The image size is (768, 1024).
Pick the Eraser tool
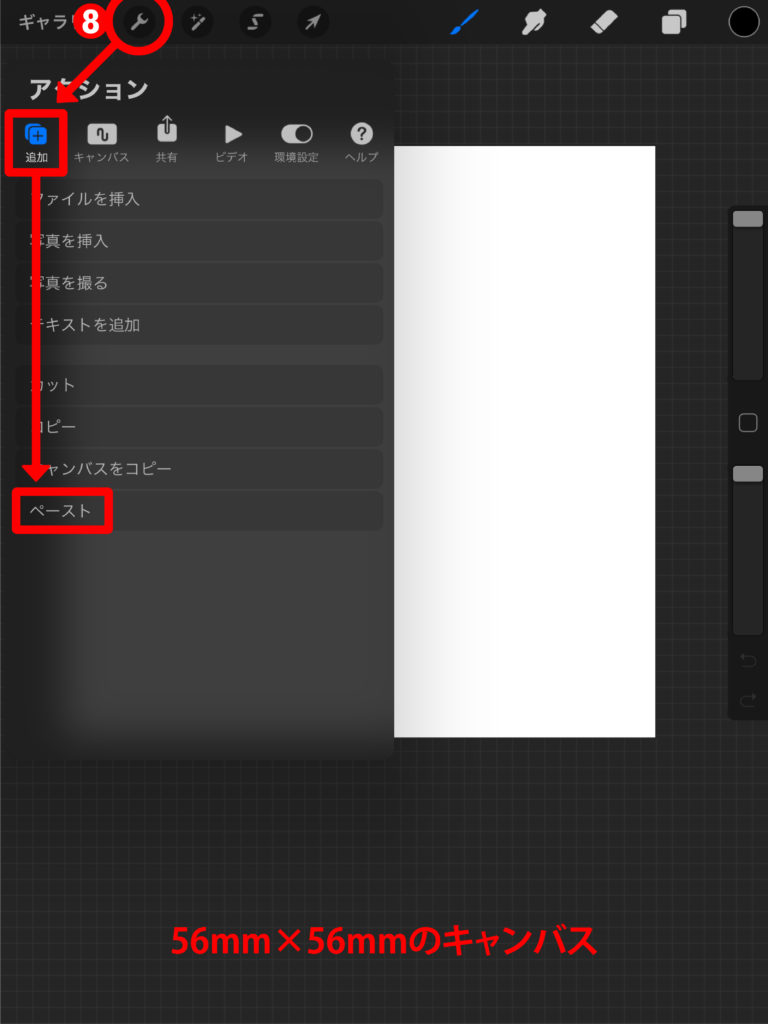click(603, 23)
